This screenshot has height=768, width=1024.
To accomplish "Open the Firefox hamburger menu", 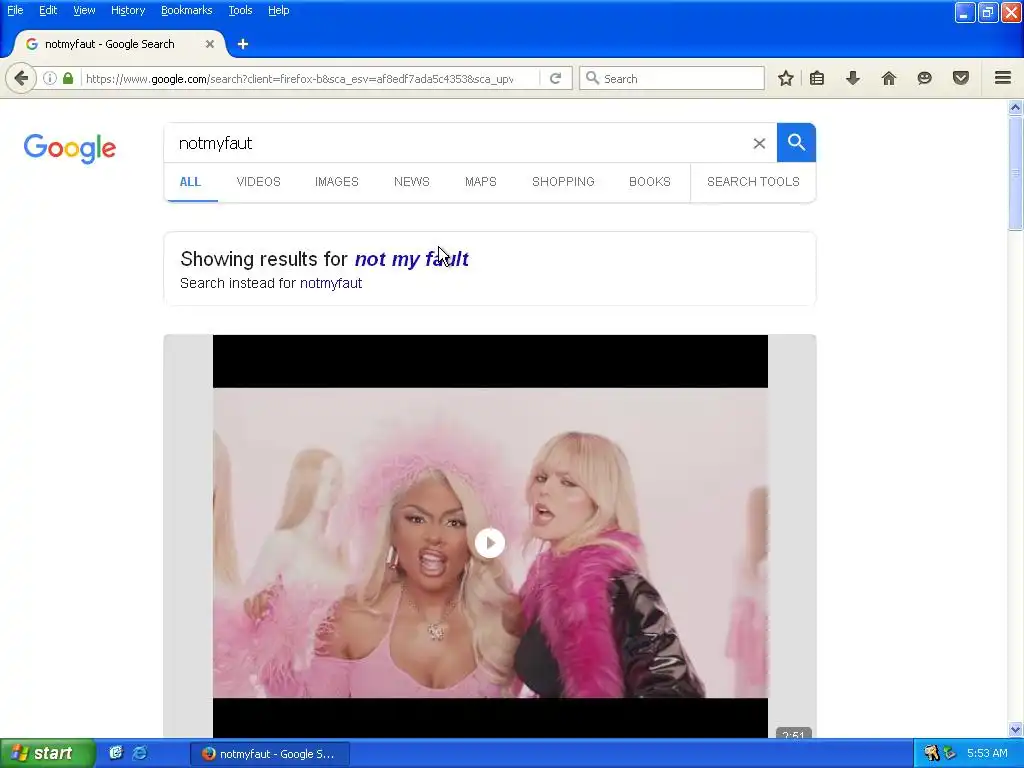I will click(1003, 78).
